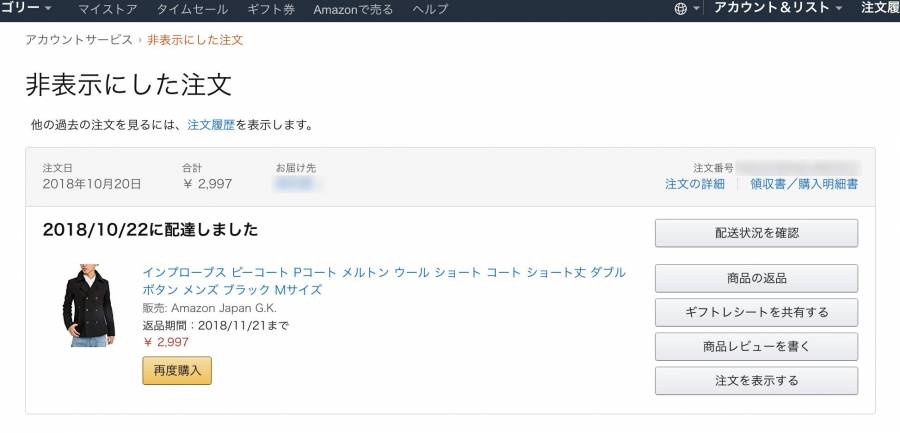Open Amazonで売る in the navigation bar

pyautogui.click(x=353, y=9)
